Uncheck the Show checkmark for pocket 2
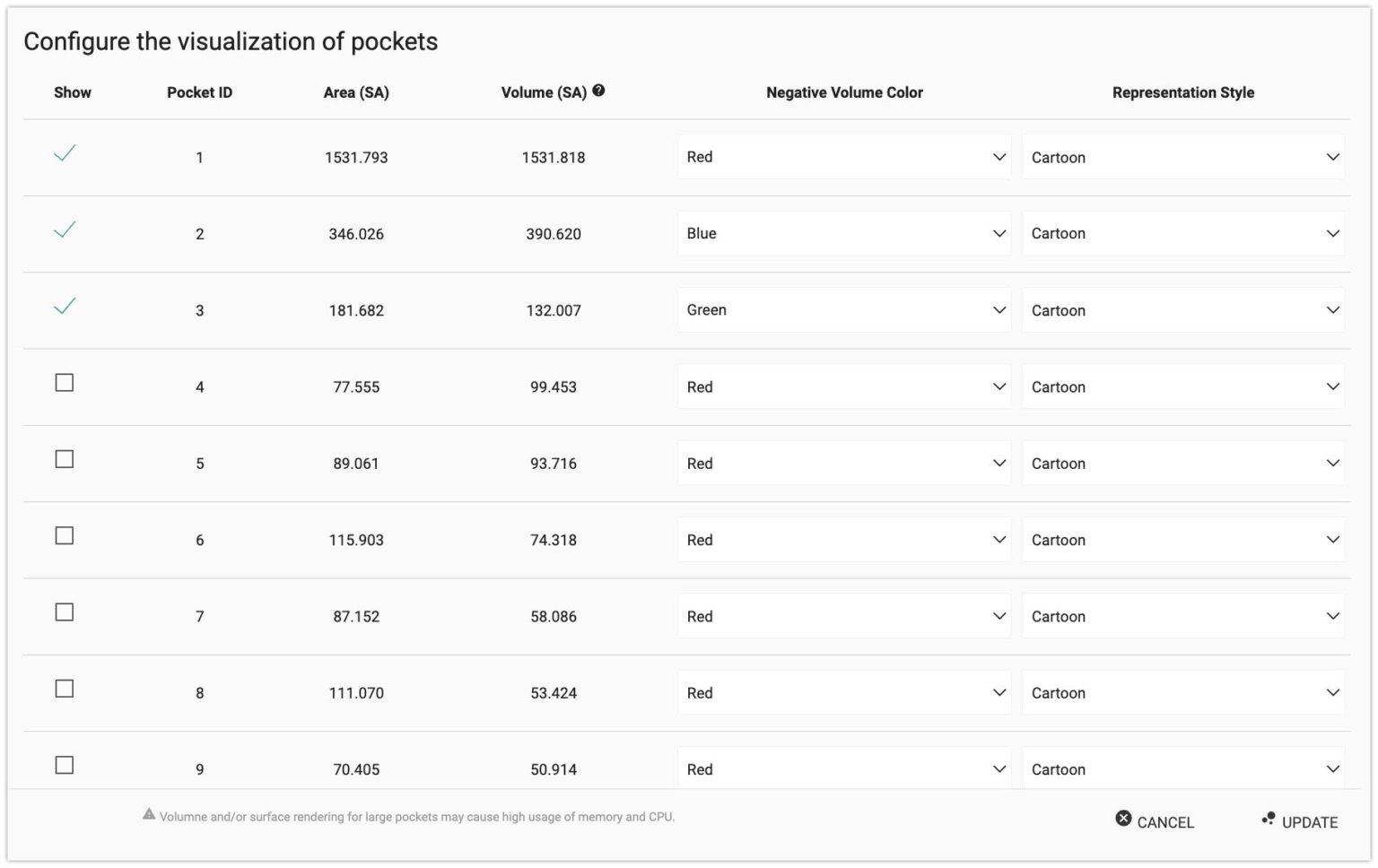The height and width of the screenshot is (868, 1378). tap(65, 230)
